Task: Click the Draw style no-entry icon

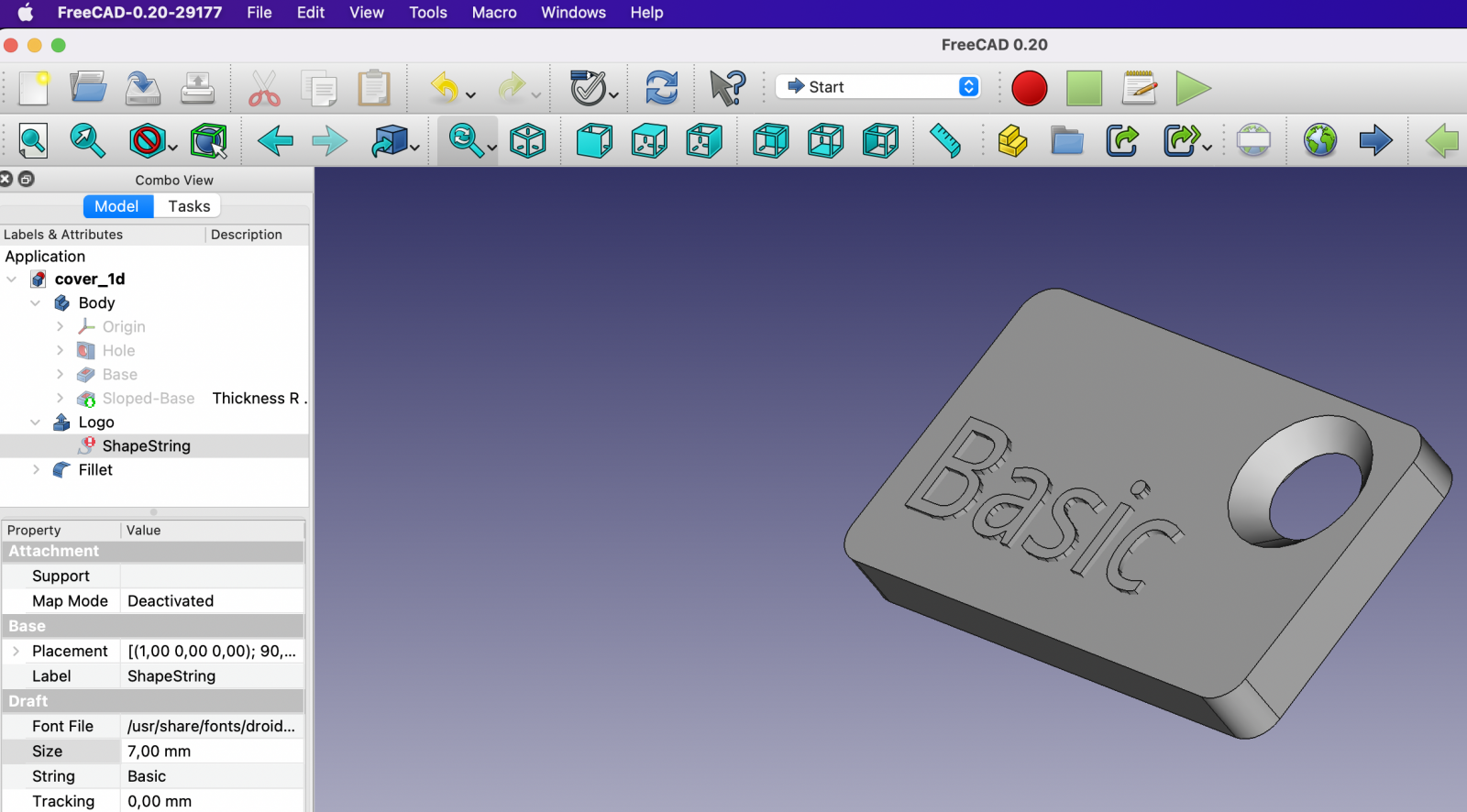Action: point(147,141)
